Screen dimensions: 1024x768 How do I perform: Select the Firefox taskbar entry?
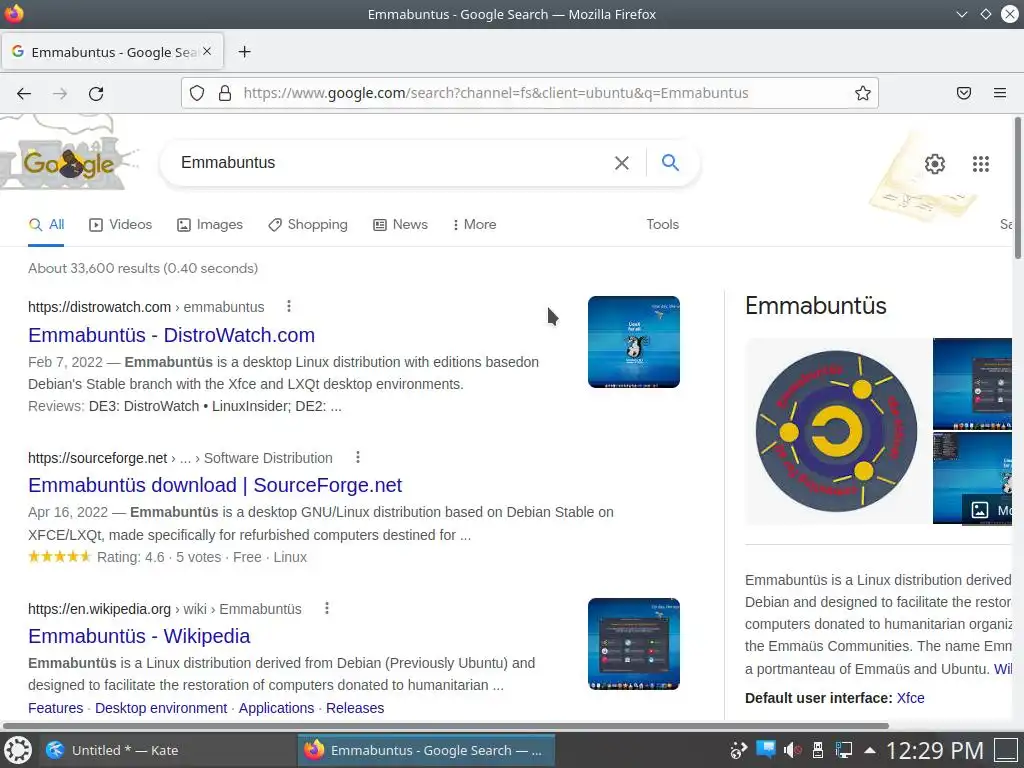click(426, 750)
